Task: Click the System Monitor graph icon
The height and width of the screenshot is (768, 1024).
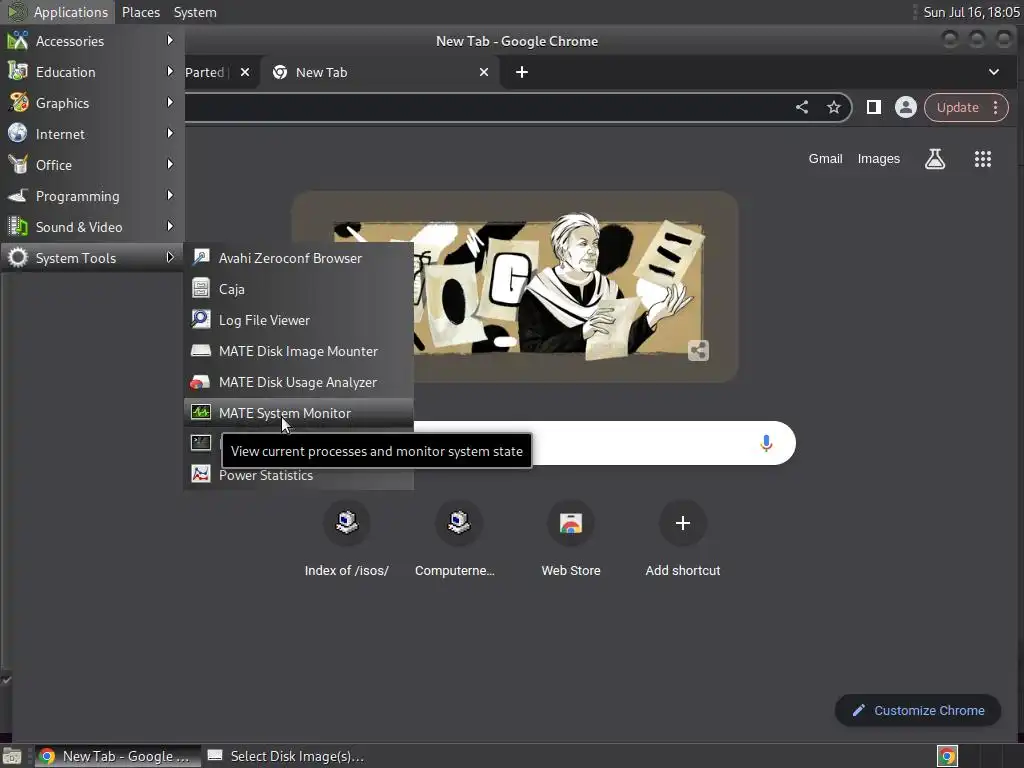Action: 200,412
